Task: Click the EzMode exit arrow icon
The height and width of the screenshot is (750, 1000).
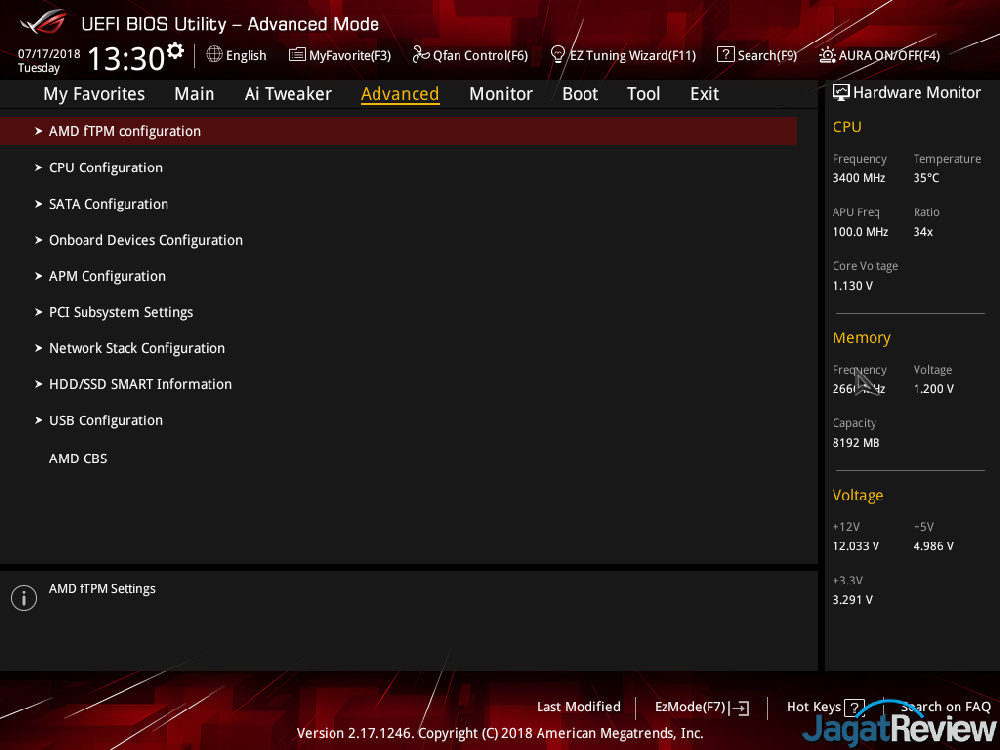Action: 740,707
